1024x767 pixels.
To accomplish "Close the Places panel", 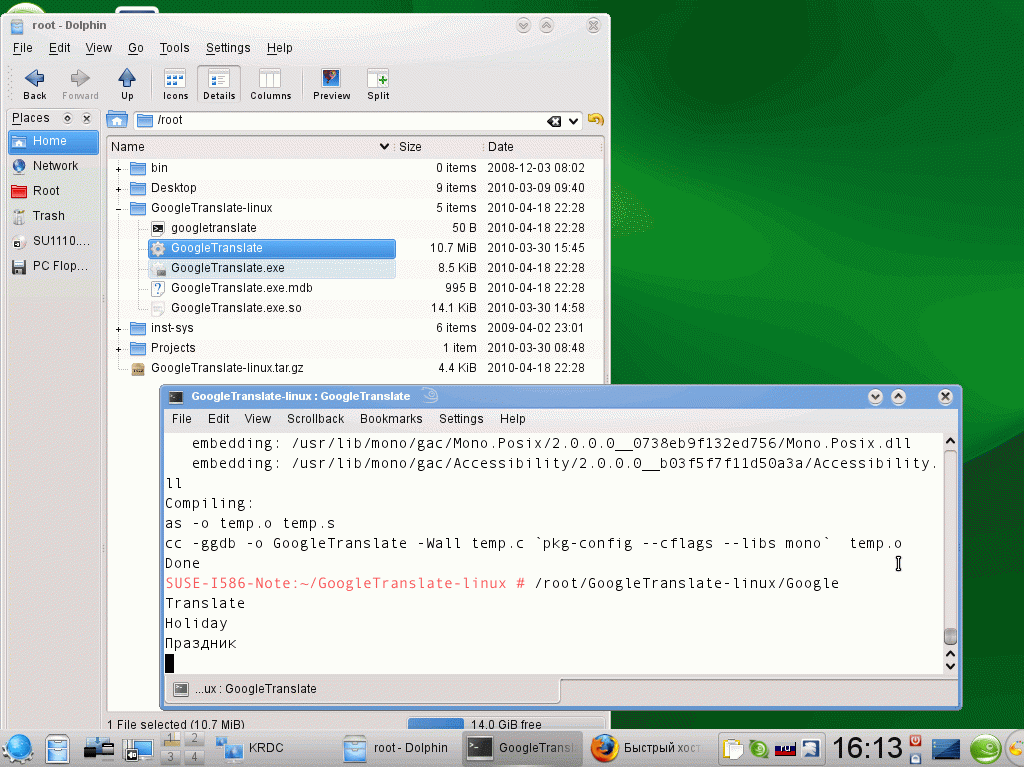I will (x=86, y=118).
